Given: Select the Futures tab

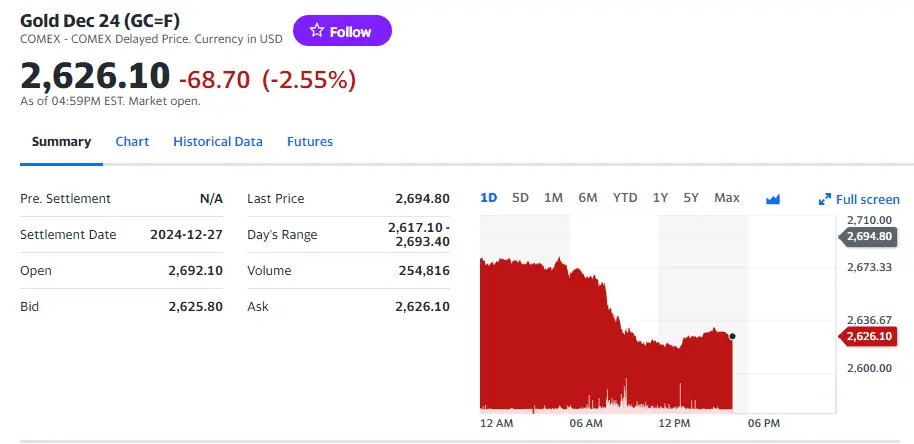Looking at the screenshot, I should (x=310, y=142).
